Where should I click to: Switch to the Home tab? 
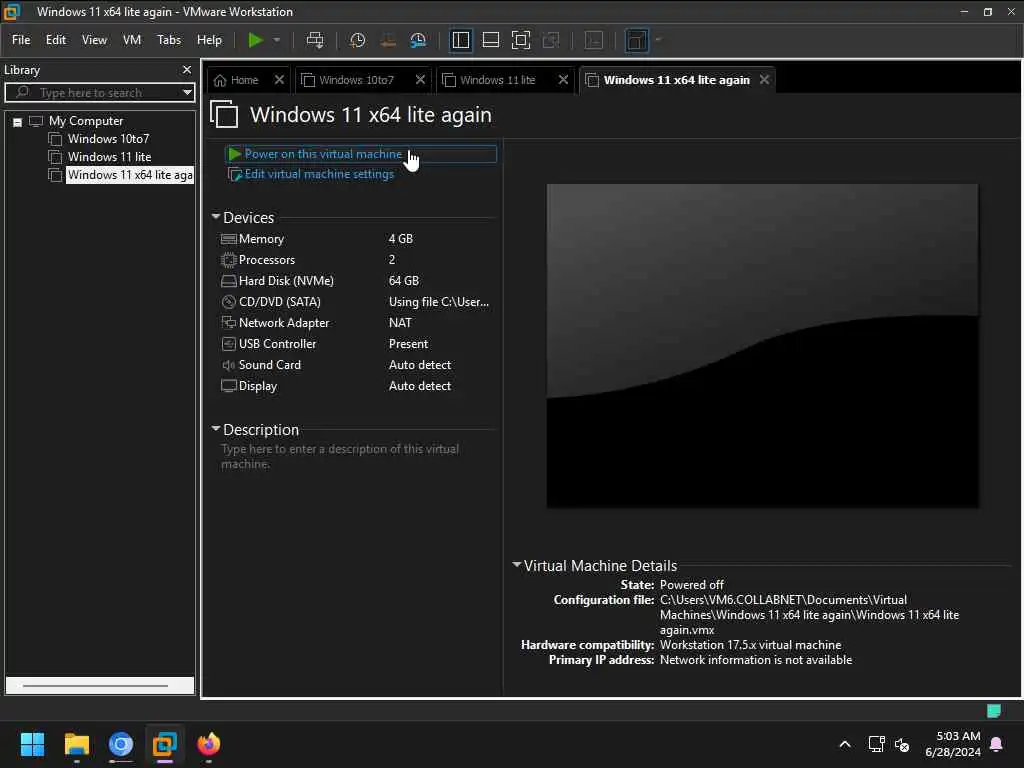(237, 80)
